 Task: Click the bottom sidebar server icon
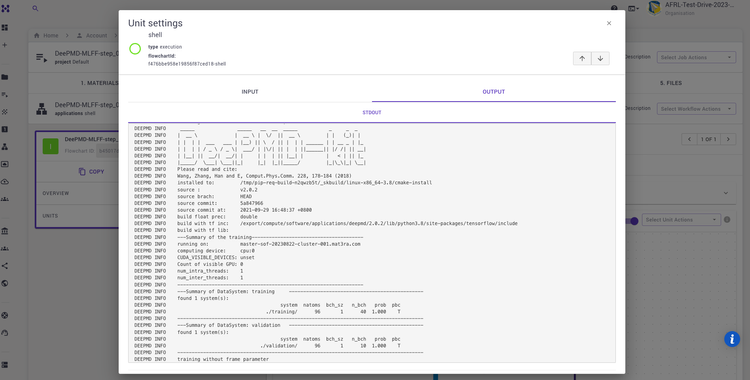(x=5, y=365)
